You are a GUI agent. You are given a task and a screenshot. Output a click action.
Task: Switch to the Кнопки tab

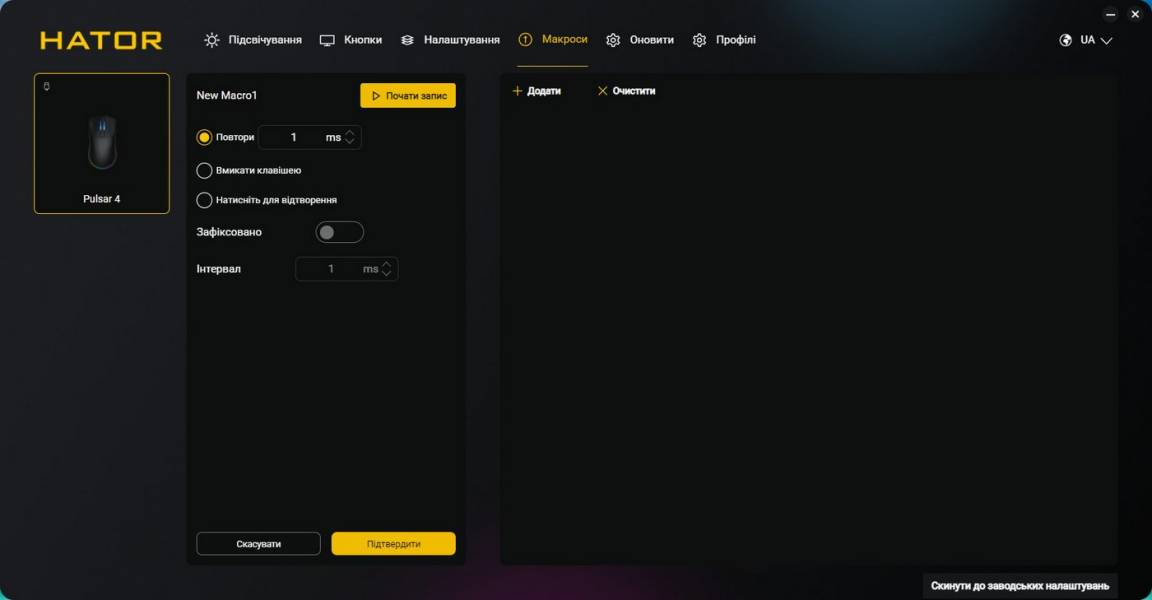point(350,40)
